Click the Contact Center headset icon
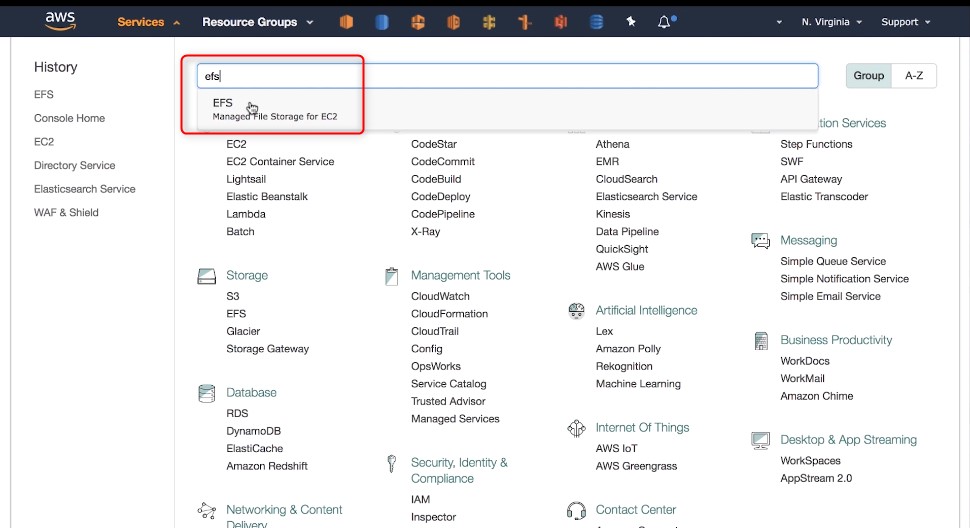970x528 pixels. point(576,511)
